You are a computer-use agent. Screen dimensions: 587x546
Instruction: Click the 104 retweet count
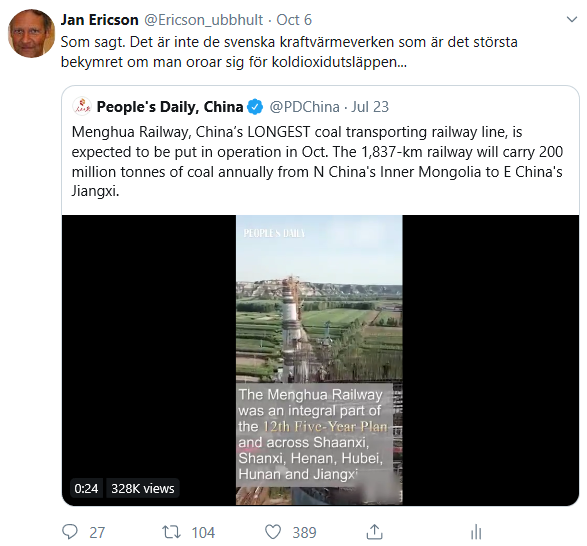[203, 533]
